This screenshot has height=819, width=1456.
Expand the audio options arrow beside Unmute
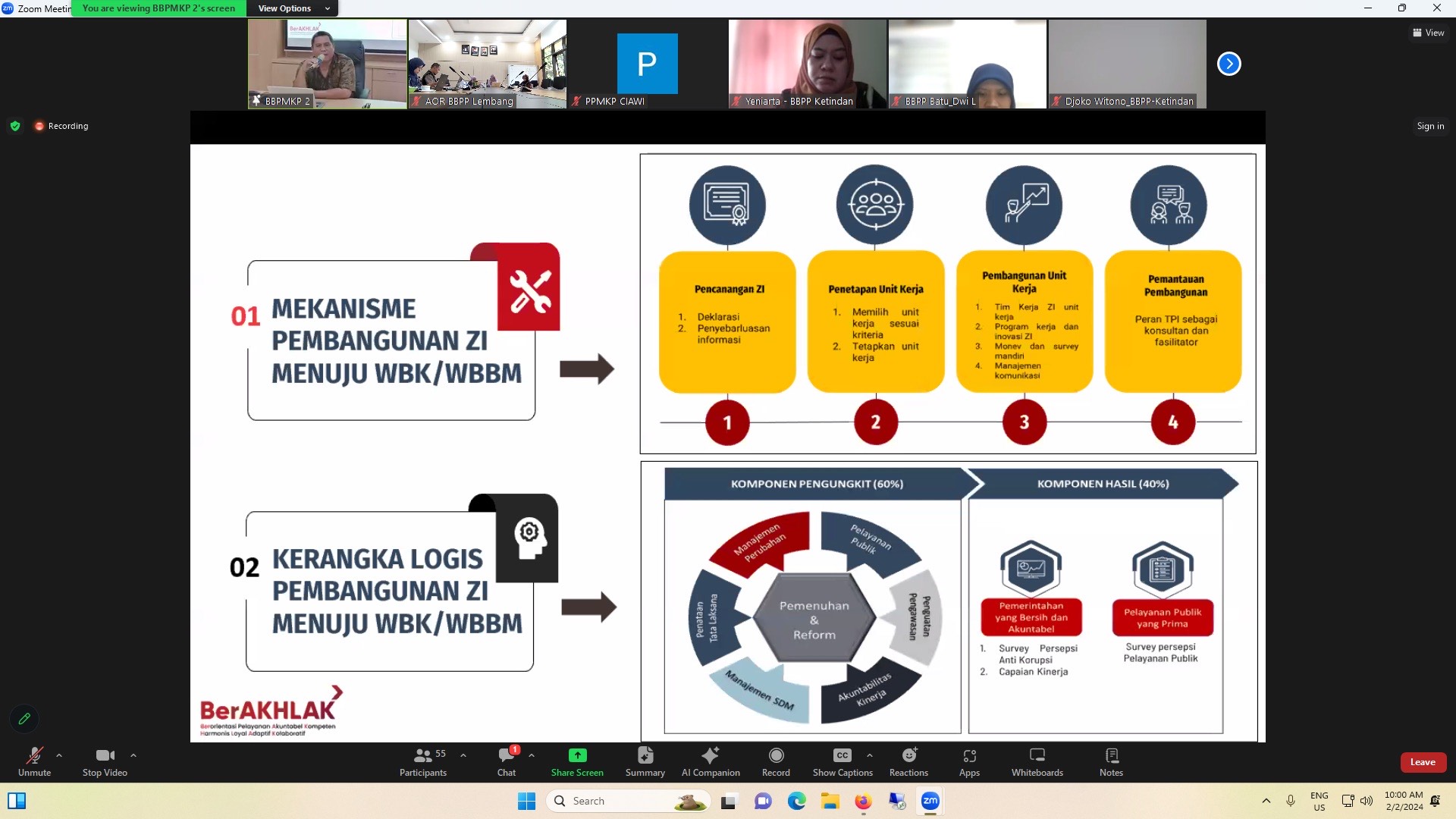[x=59, y=755]
